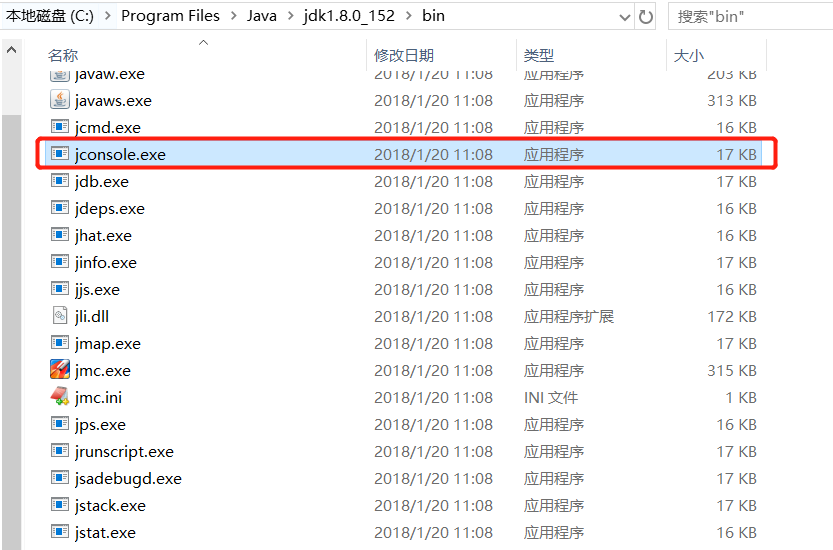Click the javaws.exe Java icon
This screenshot has width=833, height=550.
[60, 99]
